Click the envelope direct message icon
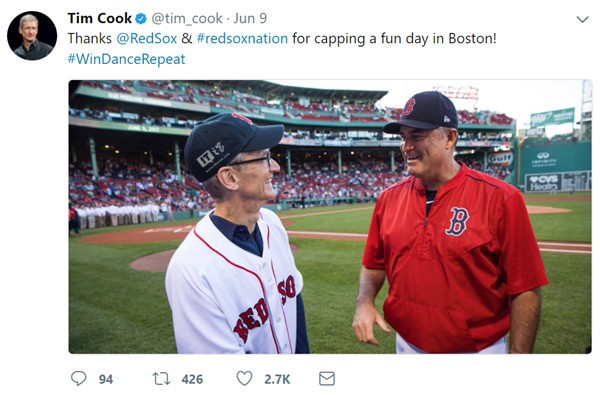The height and width of the screenshot is (395, 600). [x=327, y=379]
